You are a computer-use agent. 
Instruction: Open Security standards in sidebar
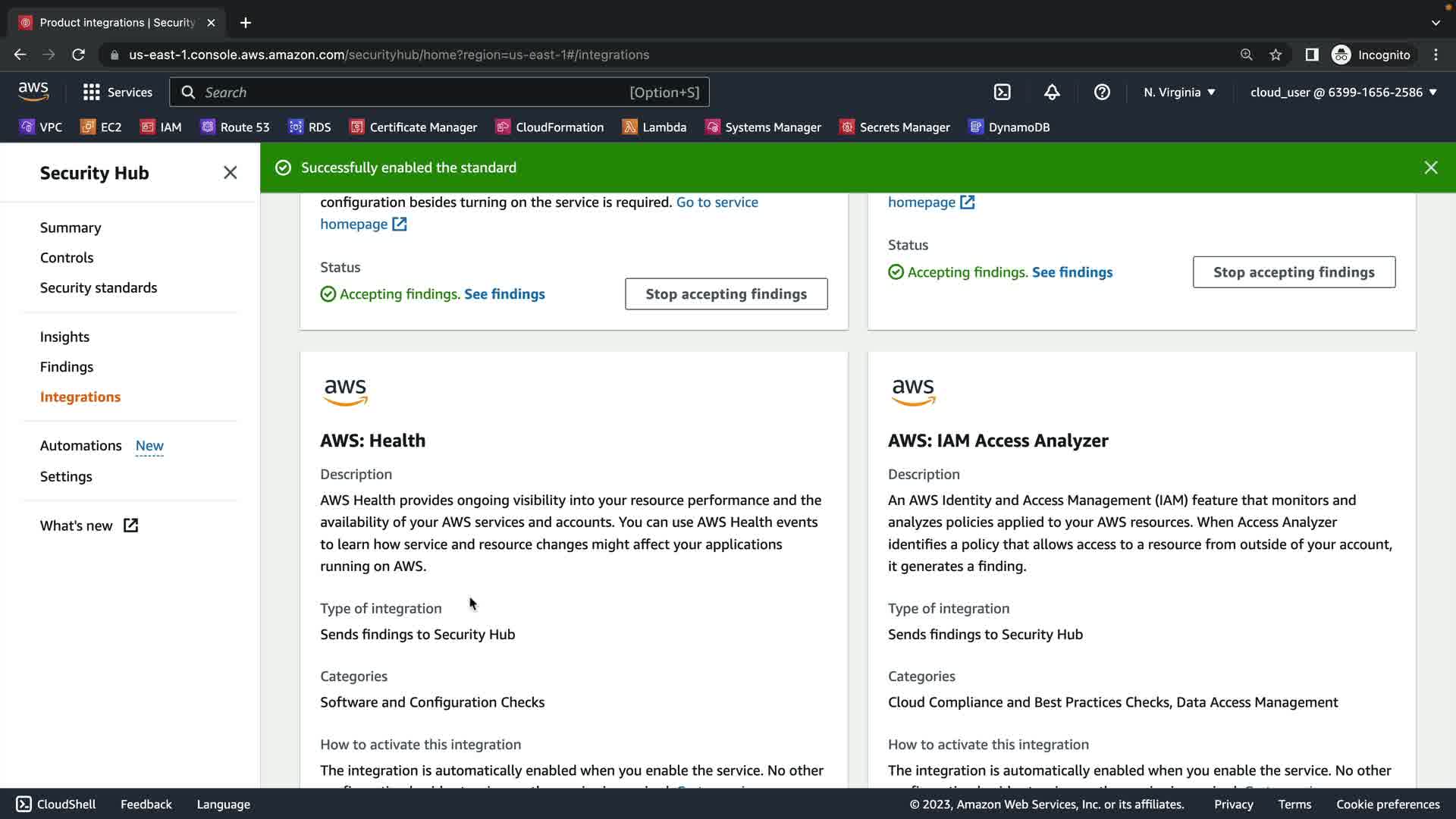pos(99,288)
